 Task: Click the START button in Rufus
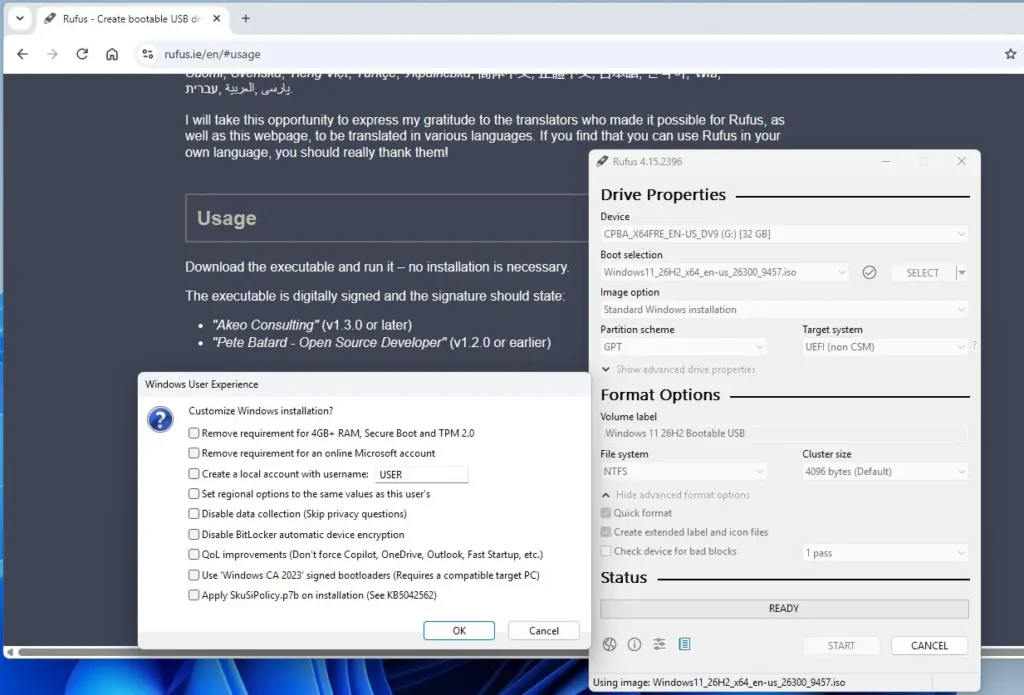click(x=841, y=645)
